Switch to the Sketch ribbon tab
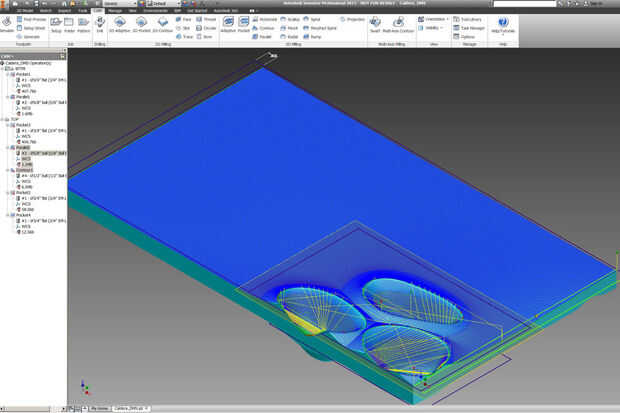Image resolution: width=620 pixels, height=413 pixels. tap(45, 11)
